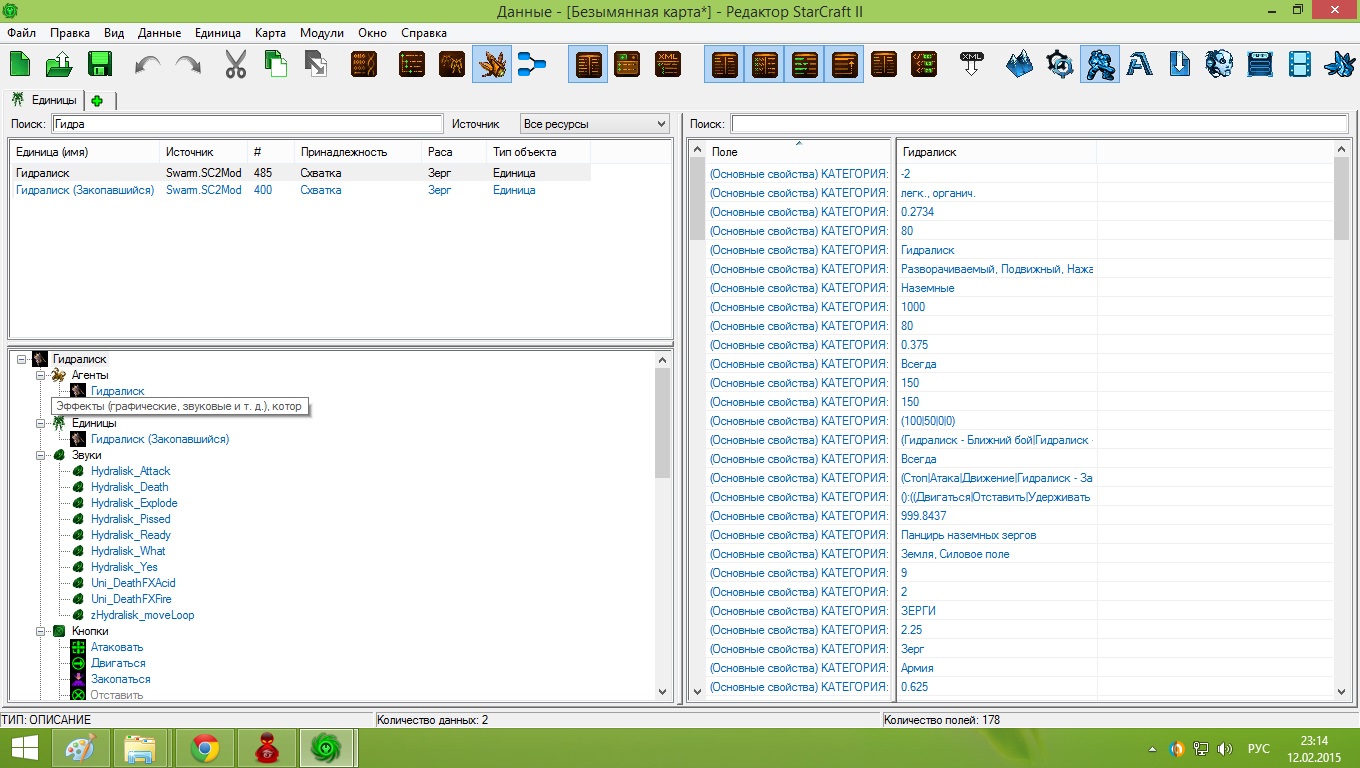This screenshot has width=1360, height=768.
Task: Toggle the brown green-rows list button right of the two-column table
Action: click(x=628, y=65)
